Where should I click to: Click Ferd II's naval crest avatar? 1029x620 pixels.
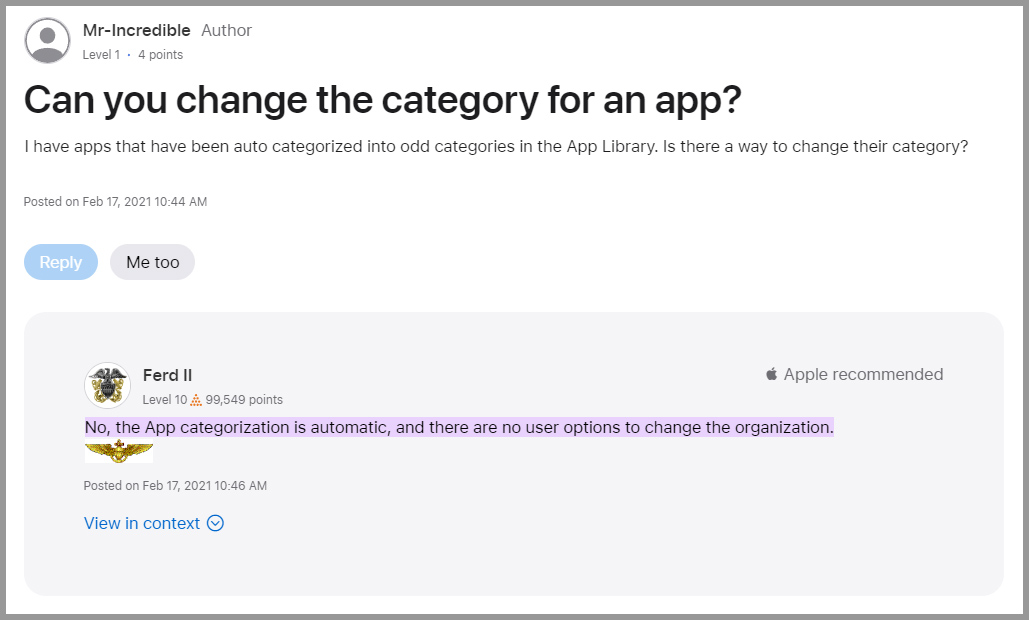coord(106,385)
